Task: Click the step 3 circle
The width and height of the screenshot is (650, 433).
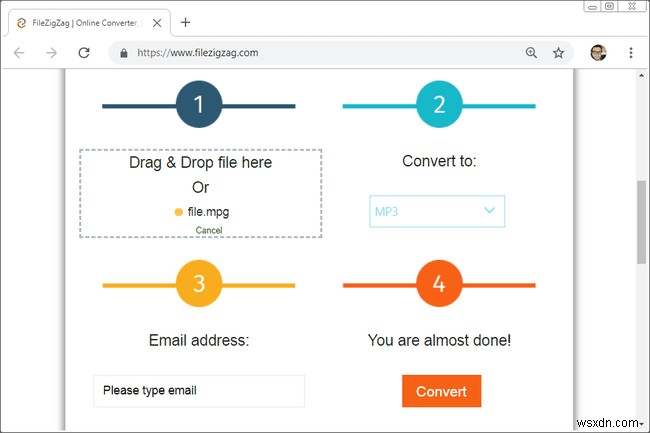Action: tap(199, 283)
